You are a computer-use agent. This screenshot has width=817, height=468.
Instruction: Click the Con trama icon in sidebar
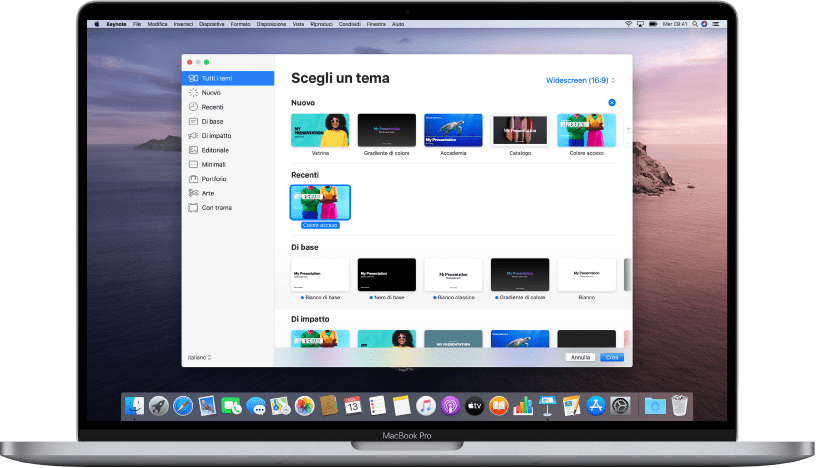click(193, 207)
